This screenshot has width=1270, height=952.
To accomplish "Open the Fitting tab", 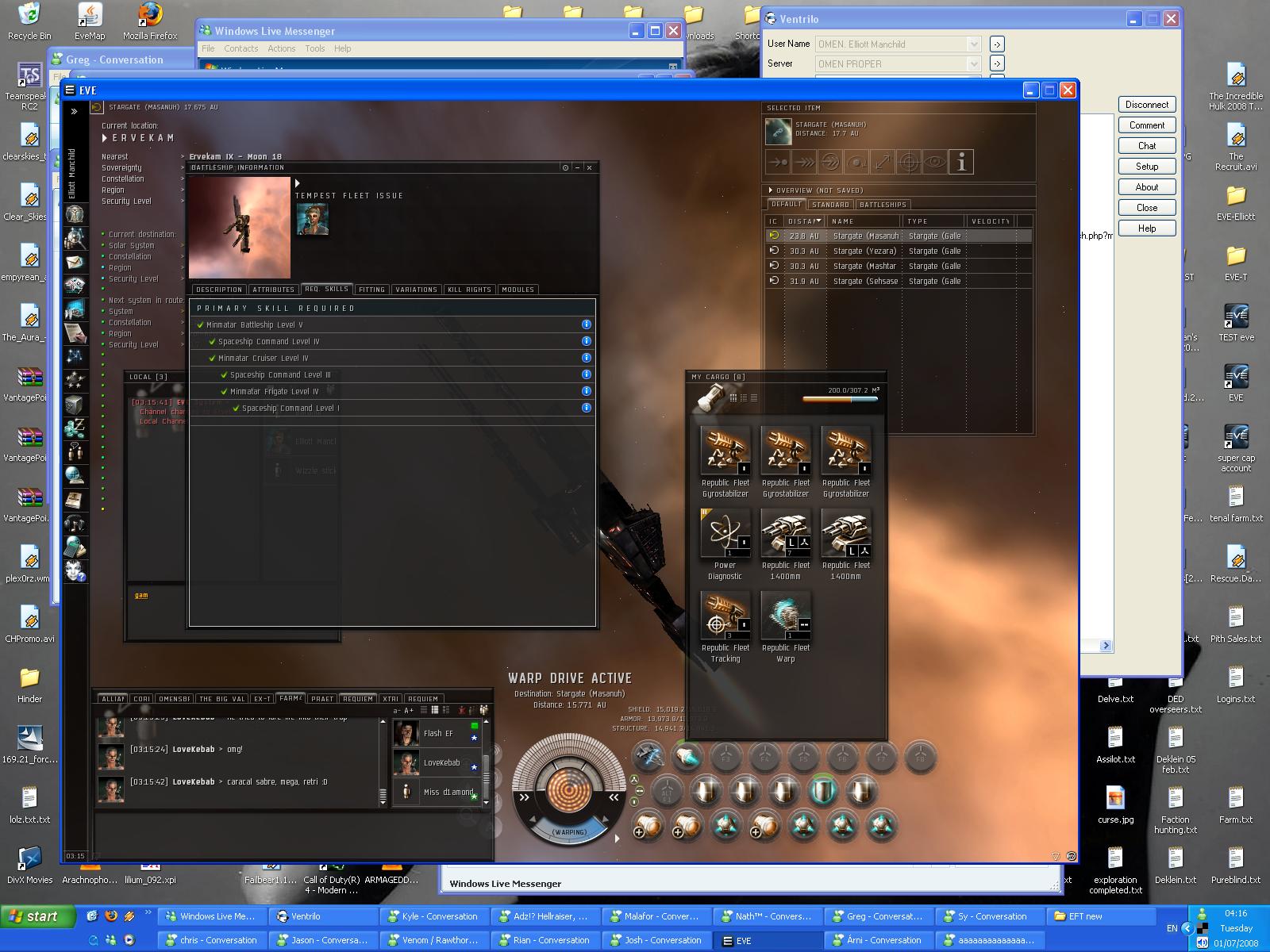I will tap(371, 290).
